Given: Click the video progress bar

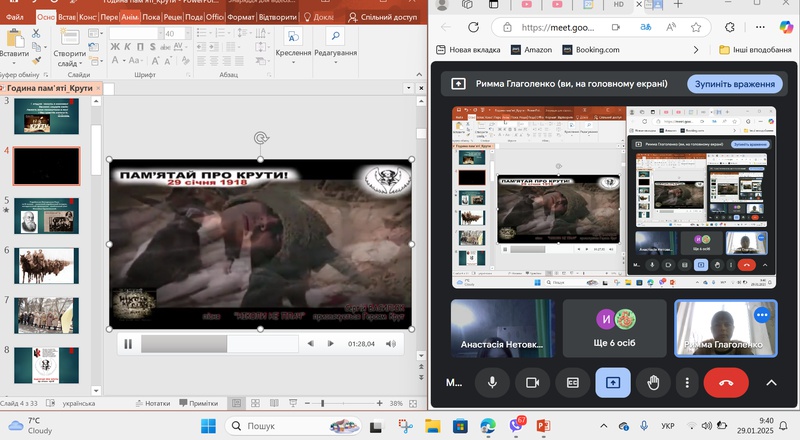Looking at the screenshot, I should (x=219, y=344).
